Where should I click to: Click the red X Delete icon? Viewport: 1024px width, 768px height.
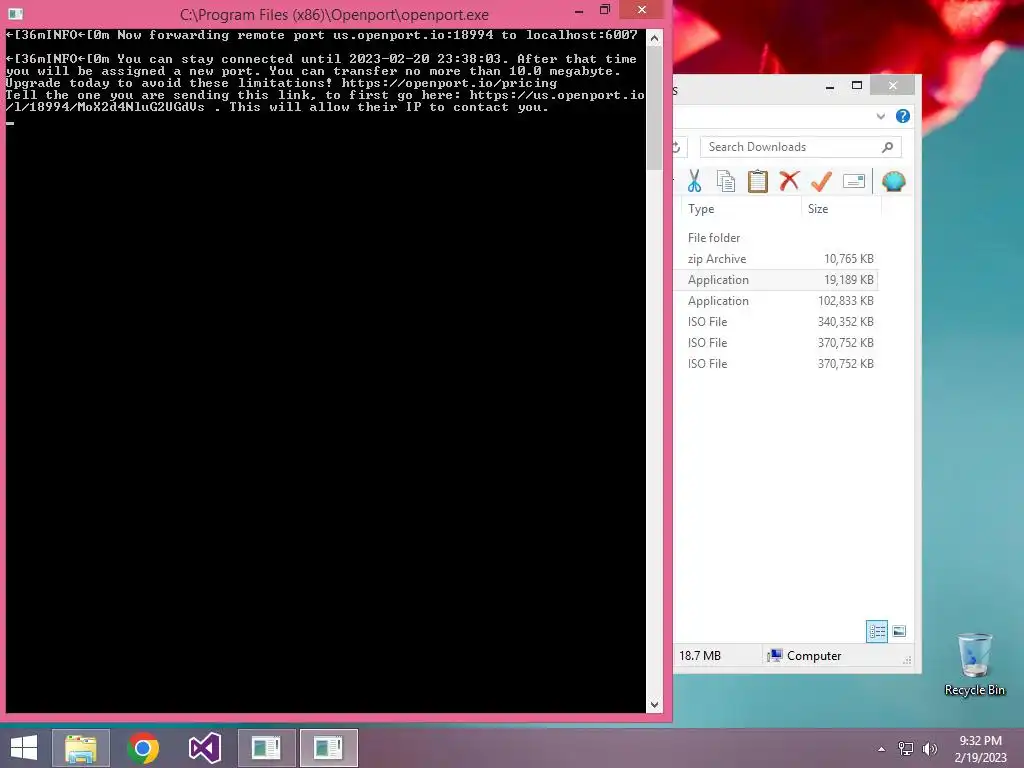pos(790,180)
